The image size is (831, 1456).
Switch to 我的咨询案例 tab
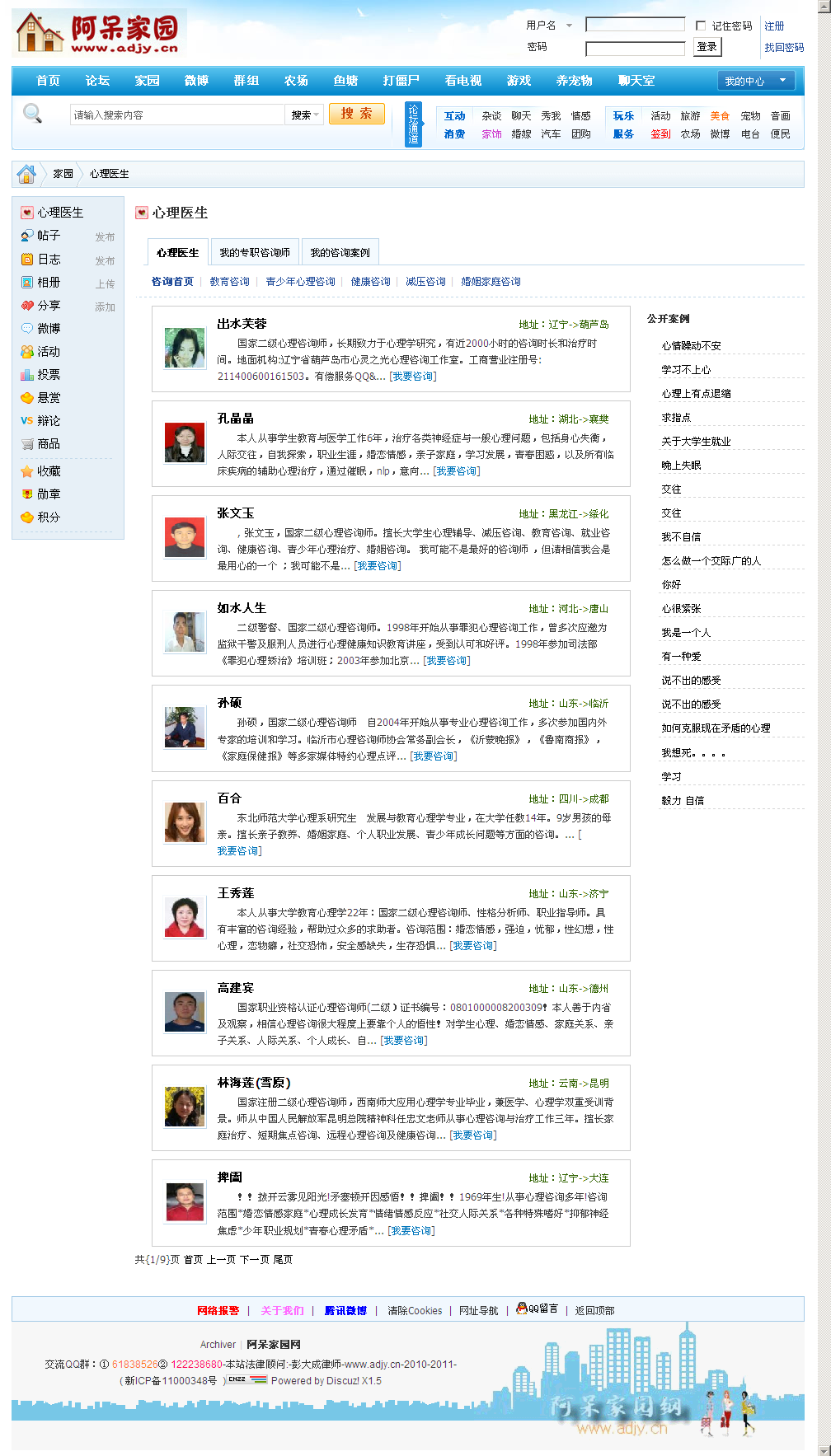pyautogui.click(x=340, y=252)
